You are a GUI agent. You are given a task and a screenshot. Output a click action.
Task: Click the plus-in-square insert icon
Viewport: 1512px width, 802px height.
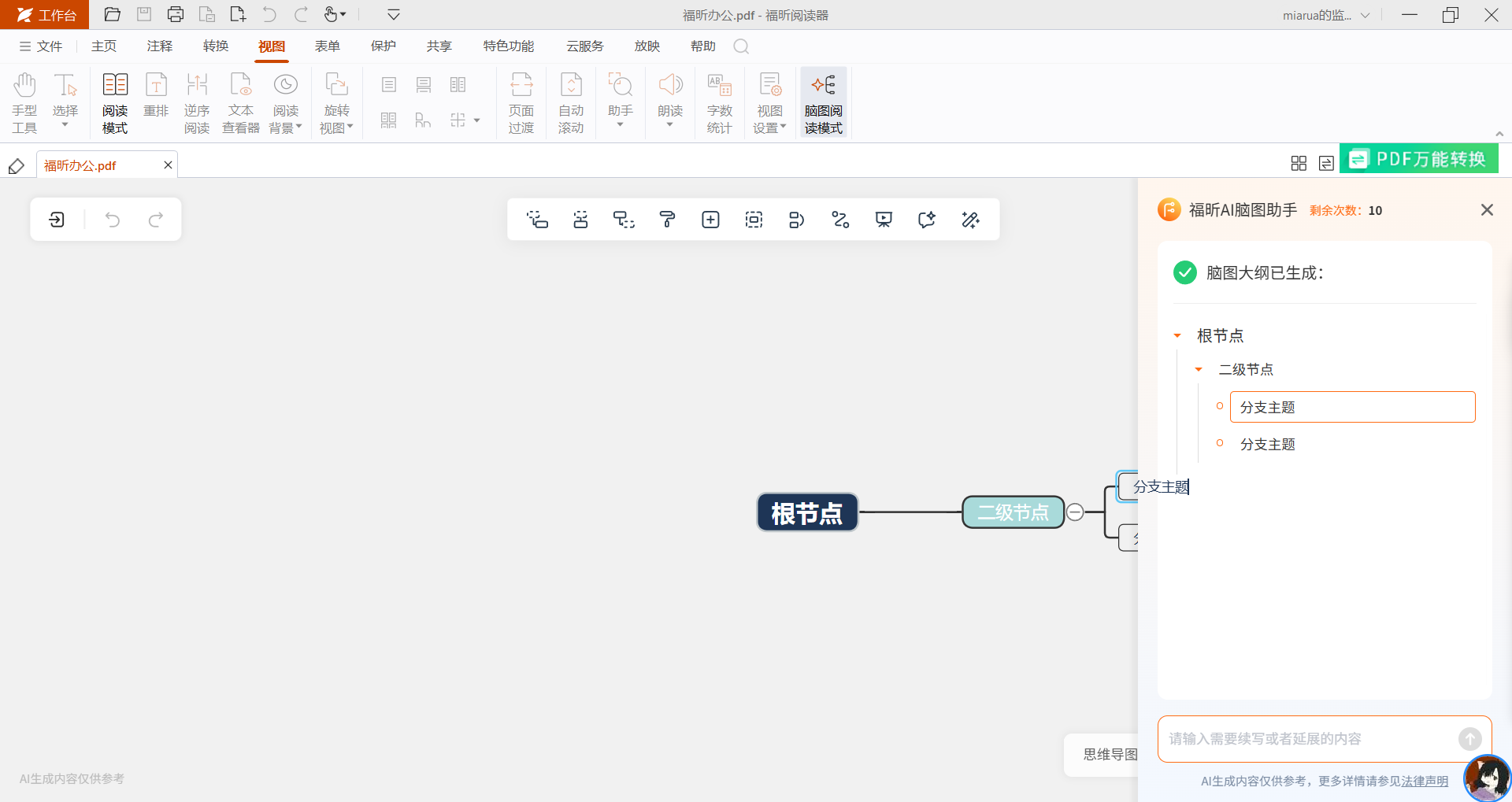click(710, 220)
